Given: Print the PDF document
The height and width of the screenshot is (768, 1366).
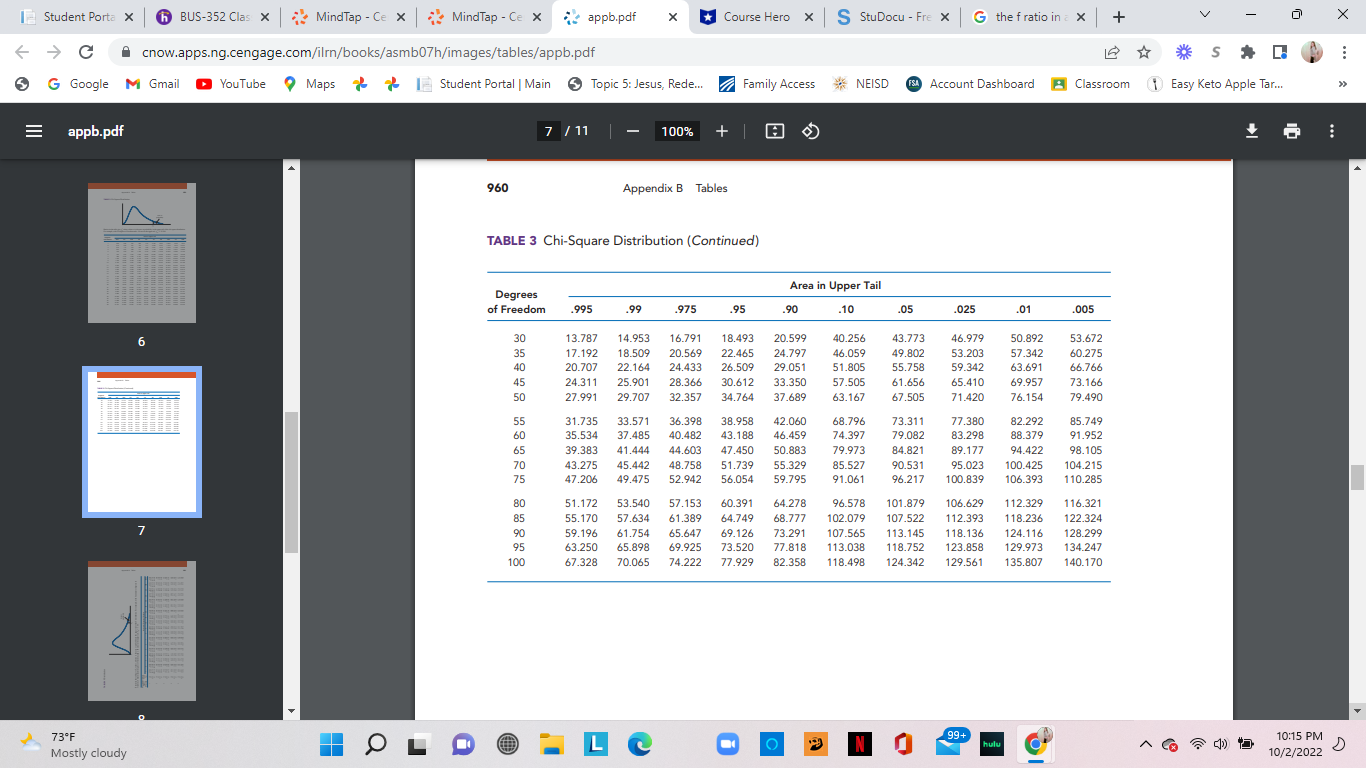Looking at the screenshot, I should pyautogui.click(x=1292, y=131).
